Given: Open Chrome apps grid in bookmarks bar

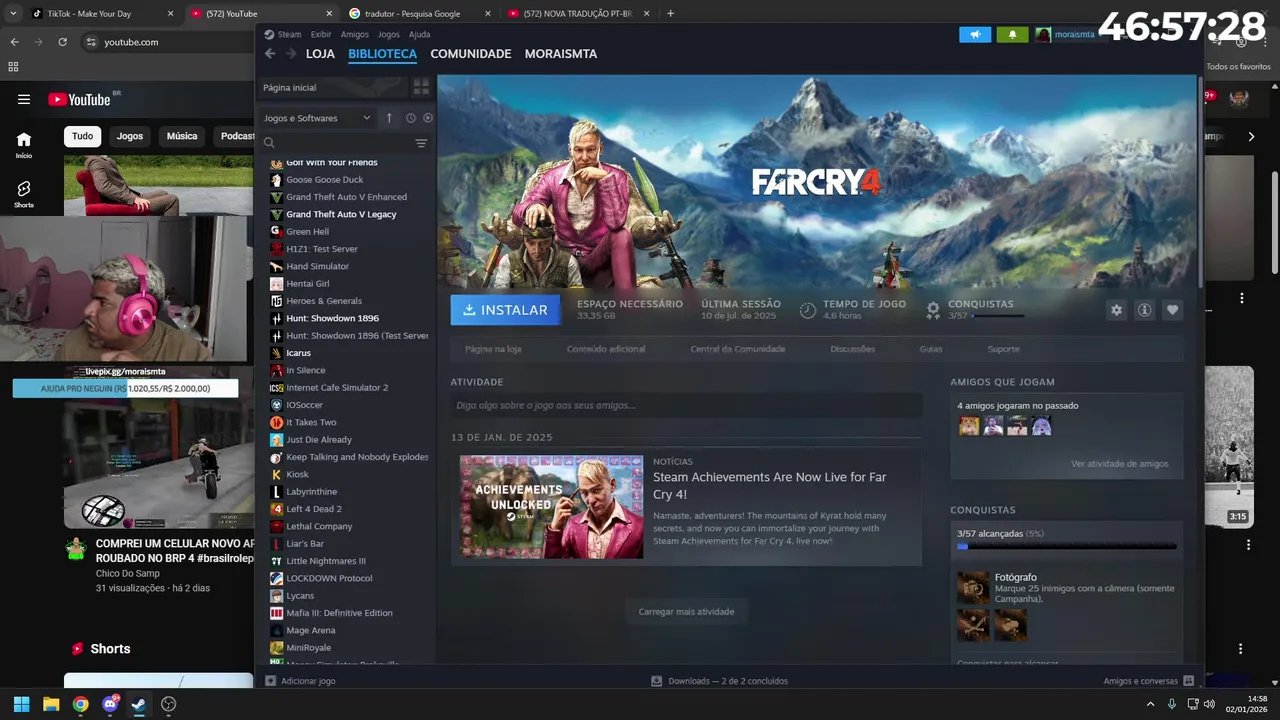Looking at the screenshot, I should pyautogui.click(x=13, y=67).
